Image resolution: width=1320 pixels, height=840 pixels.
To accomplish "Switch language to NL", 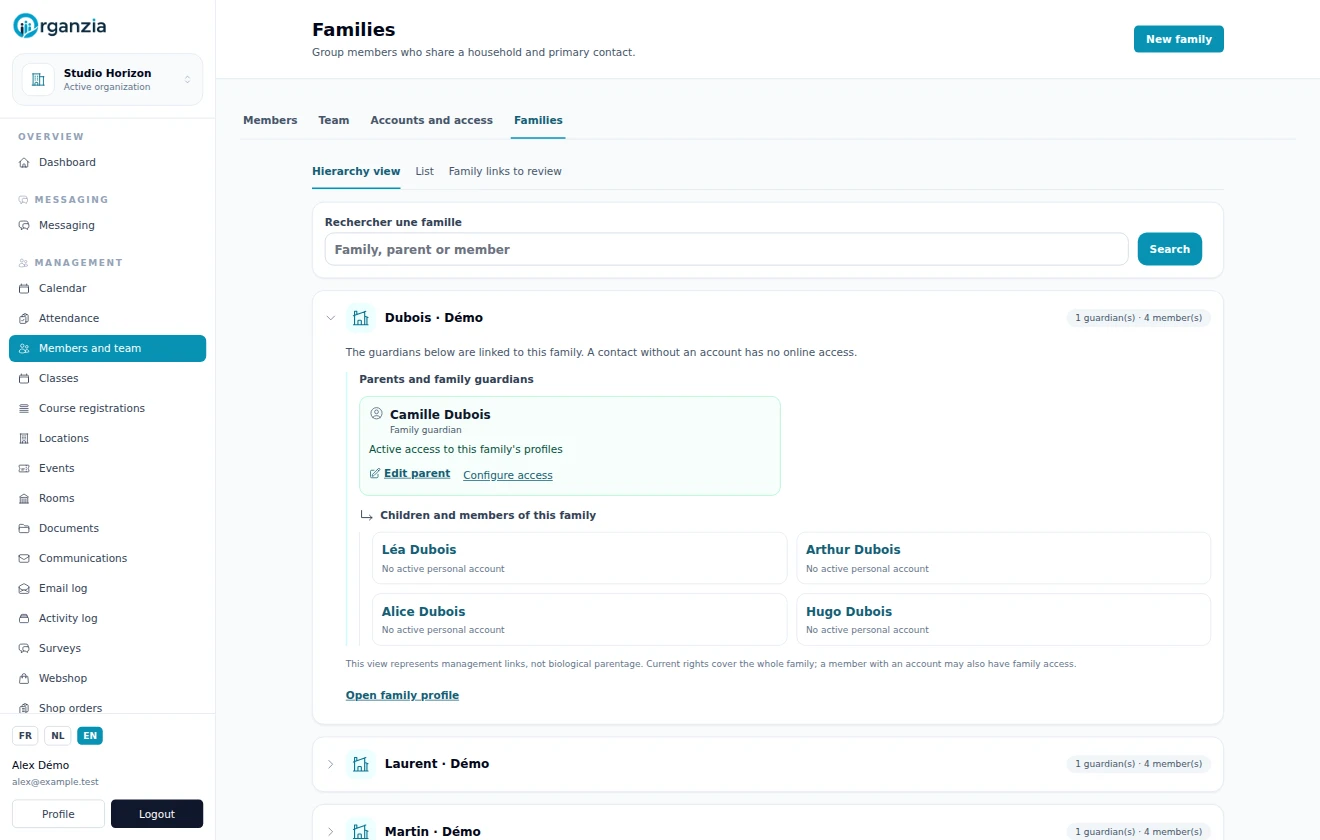I will pyautogui.click(x=58, y=736).
